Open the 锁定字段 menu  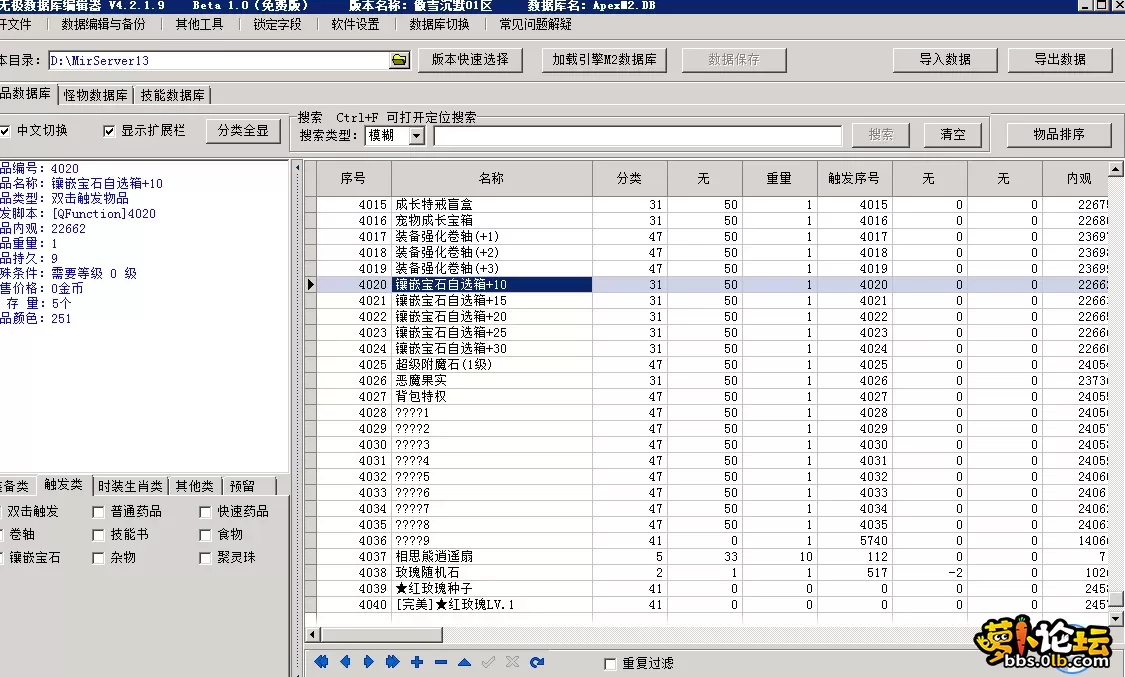click(278, 24)
